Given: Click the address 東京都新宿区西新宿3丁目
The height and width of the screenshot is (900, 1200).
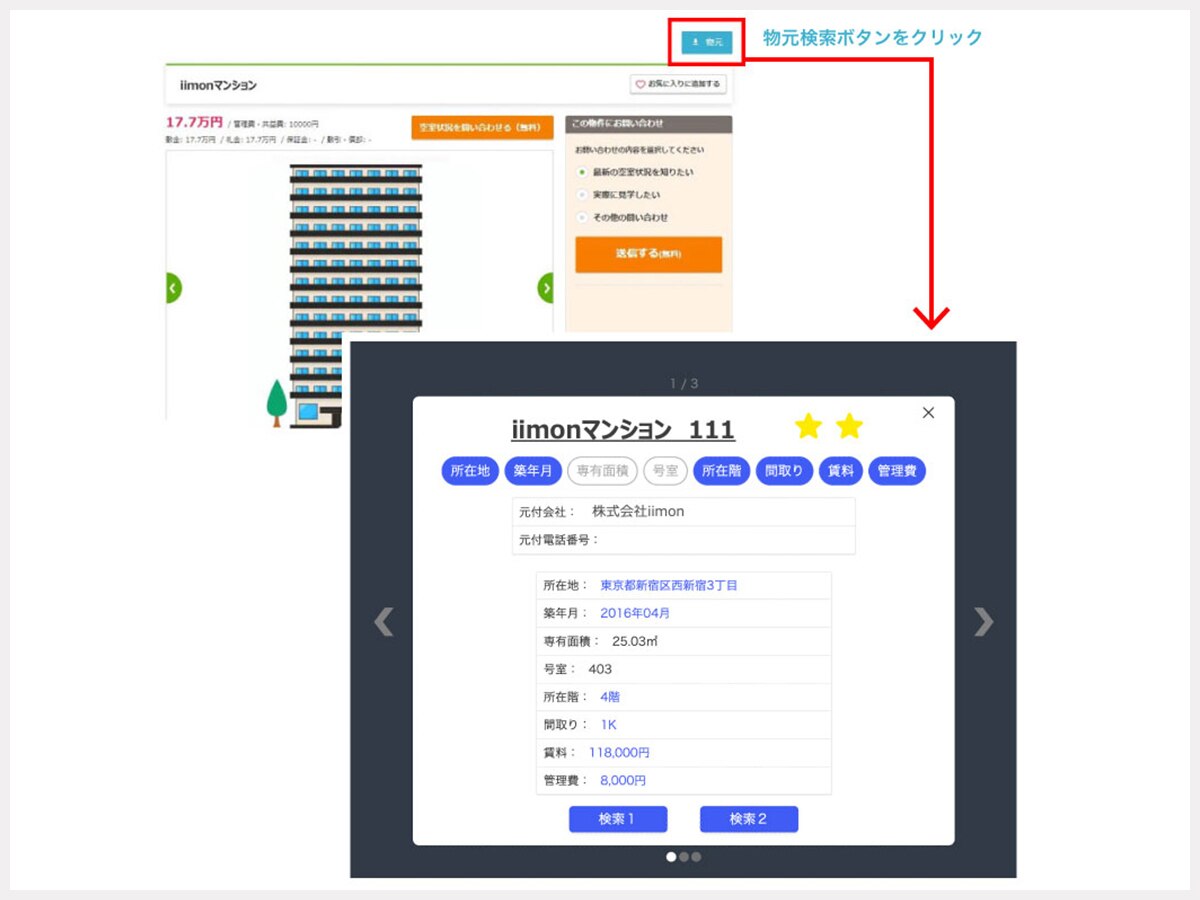Looking at the screenshot, I should tap(669, 585).
